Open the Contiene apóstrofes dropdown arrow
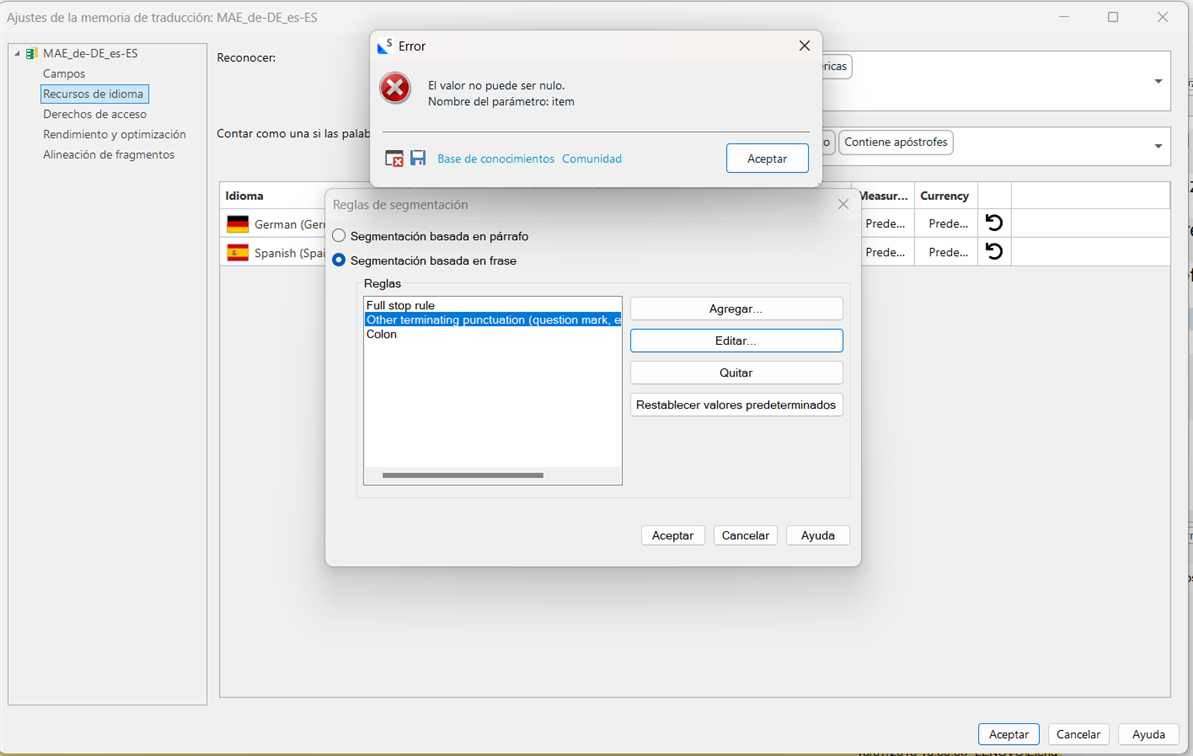Screen dimensions: 1193x756 click(x=1158, y=145)
